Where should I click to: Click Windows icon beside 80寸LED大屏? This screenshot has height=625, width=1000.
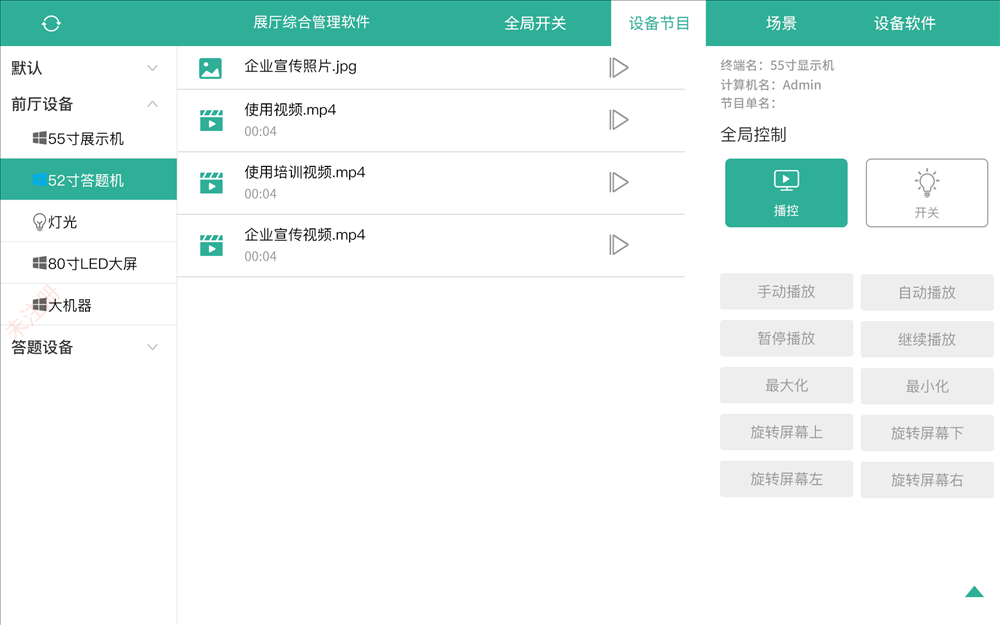[x=40, y=263]
